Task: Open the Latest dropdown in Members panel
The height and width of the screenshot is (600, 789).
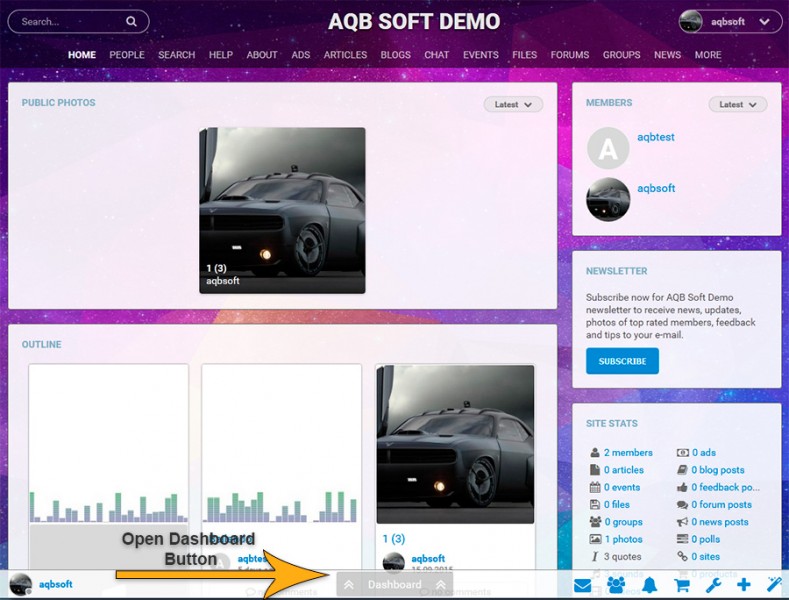Action: [738, 104]
